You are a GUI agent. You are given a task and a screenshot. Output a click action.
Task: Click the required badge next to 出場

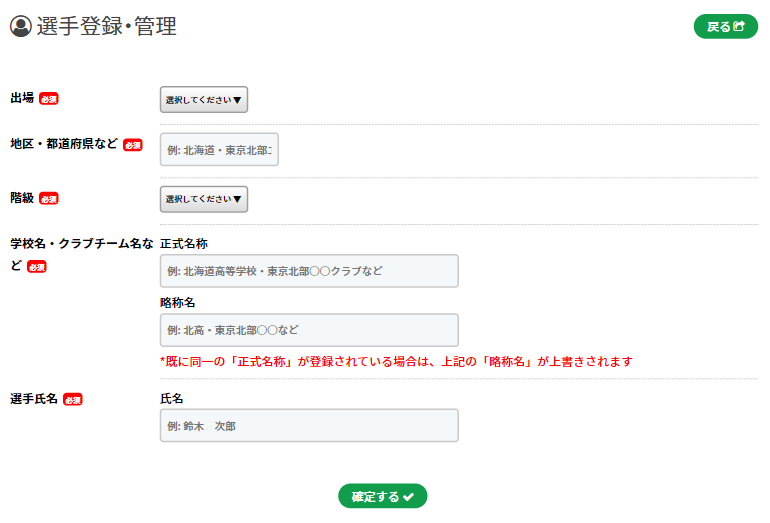49,99
